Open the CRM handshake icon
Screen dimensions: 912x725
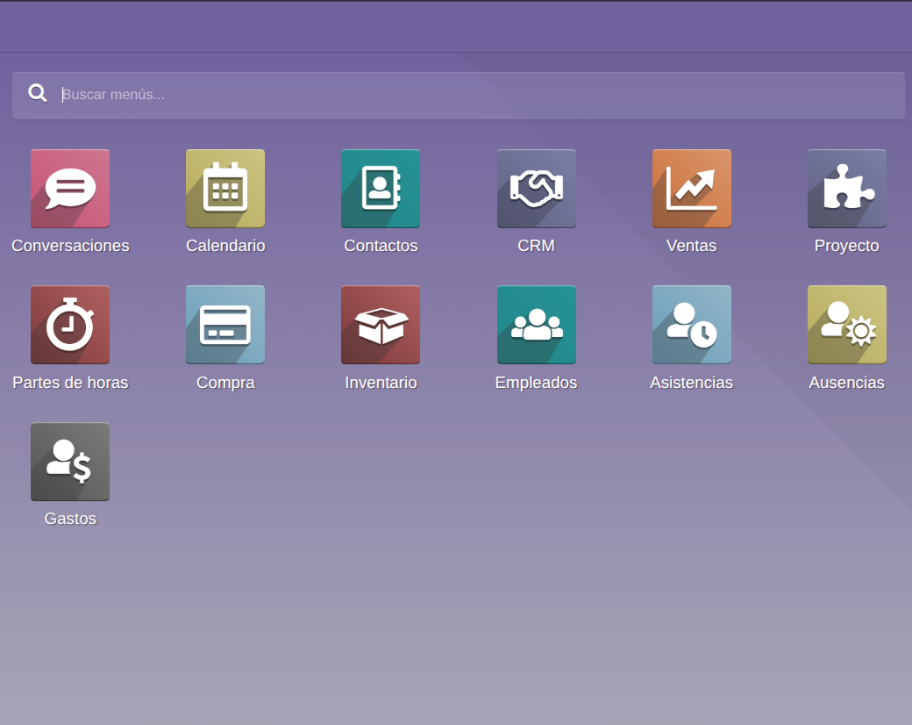tap(536, 188)
